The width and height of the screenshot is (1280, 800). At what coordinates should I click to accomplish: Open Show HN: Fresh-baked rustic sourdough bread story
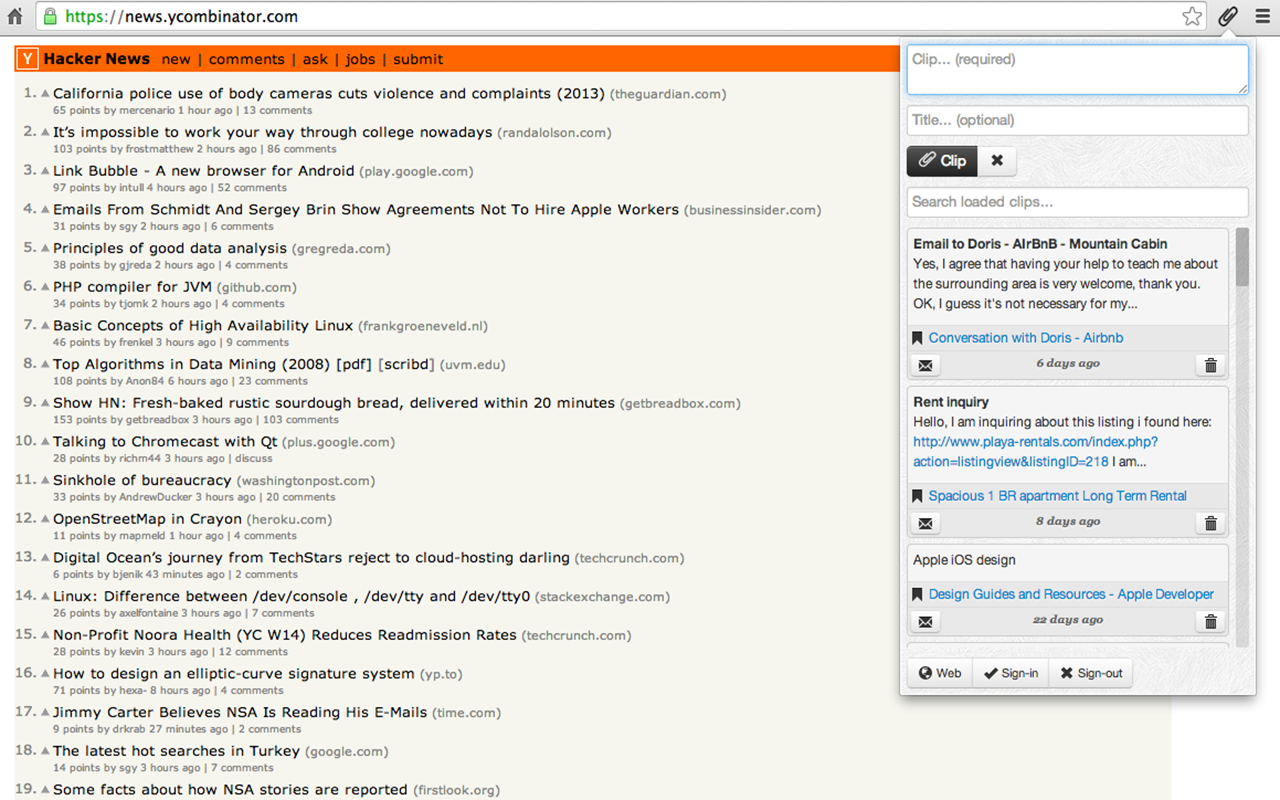(334, 403)
